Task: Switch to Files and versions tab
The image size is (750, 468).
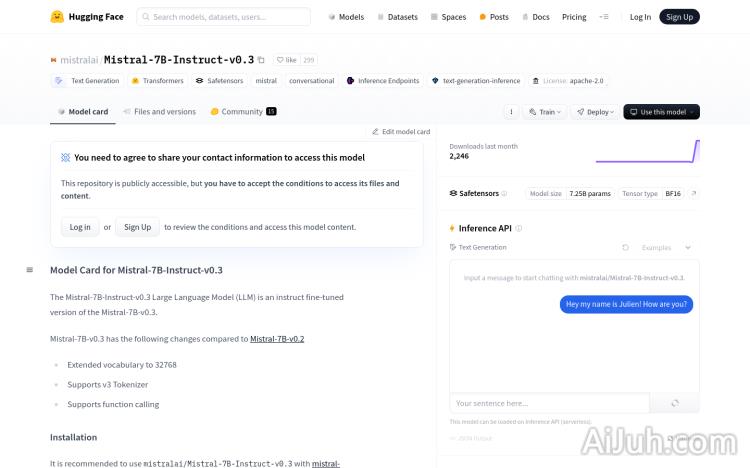Action: (159, 112)
